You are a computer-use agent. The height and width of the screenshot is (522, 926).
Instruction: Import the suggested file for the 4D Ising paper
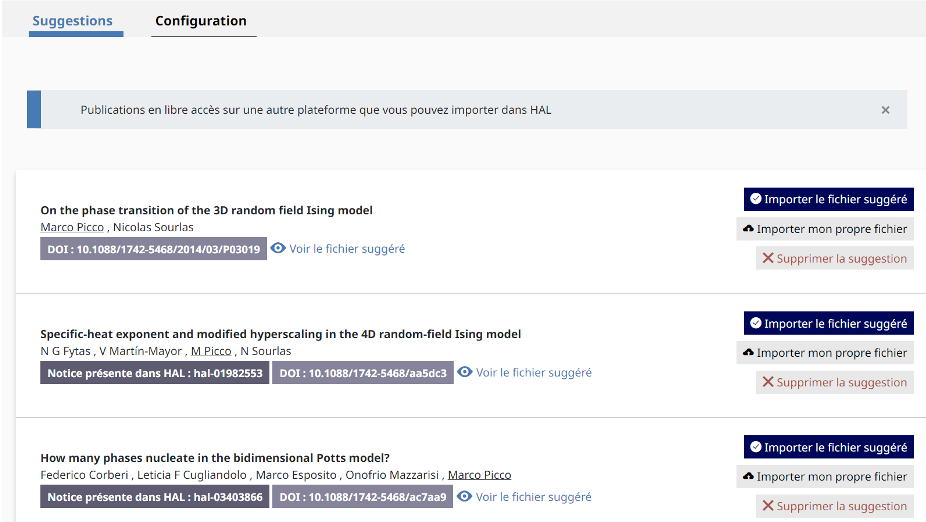tap(829, 323)
